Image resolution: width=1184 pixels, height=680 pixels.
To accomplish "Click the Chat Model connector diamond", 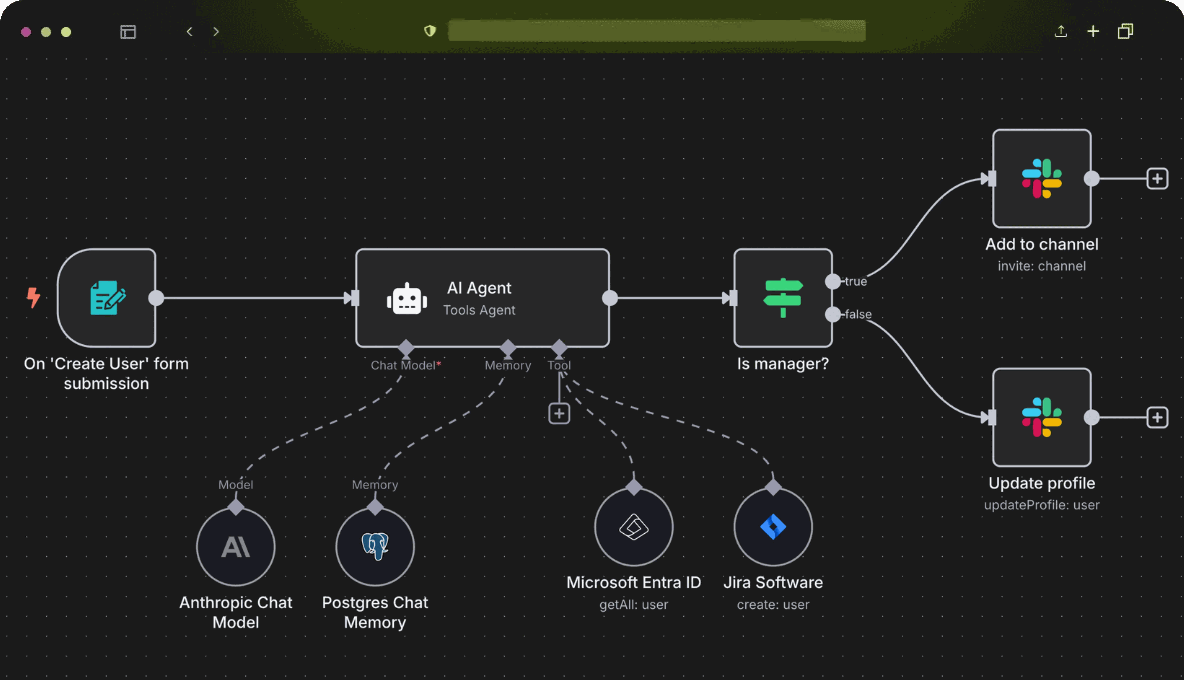I will point(405,348).
